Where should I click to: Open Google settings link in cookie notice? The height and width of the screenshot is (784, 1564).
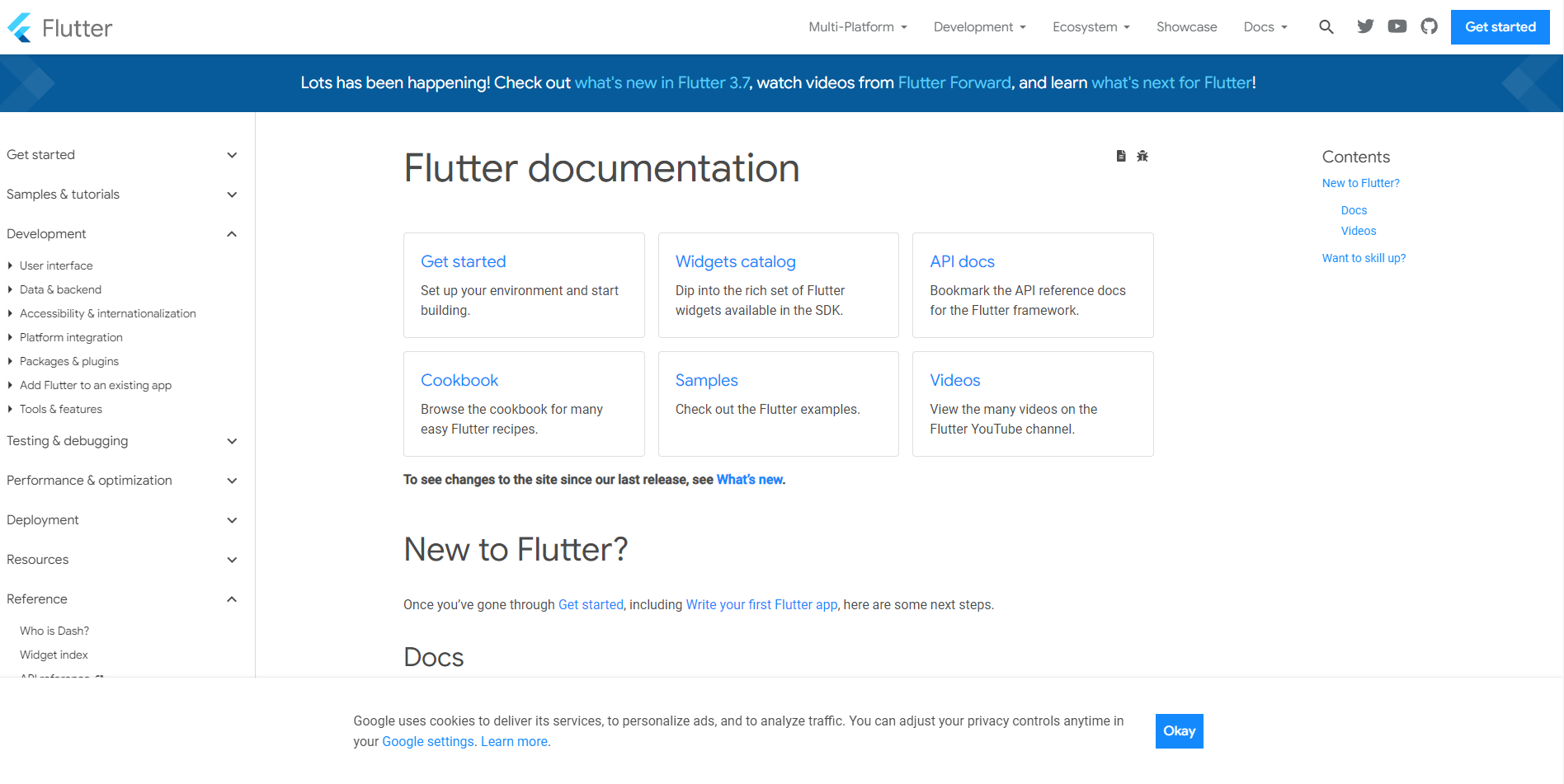pyautogui.click(x=428, y=742)
